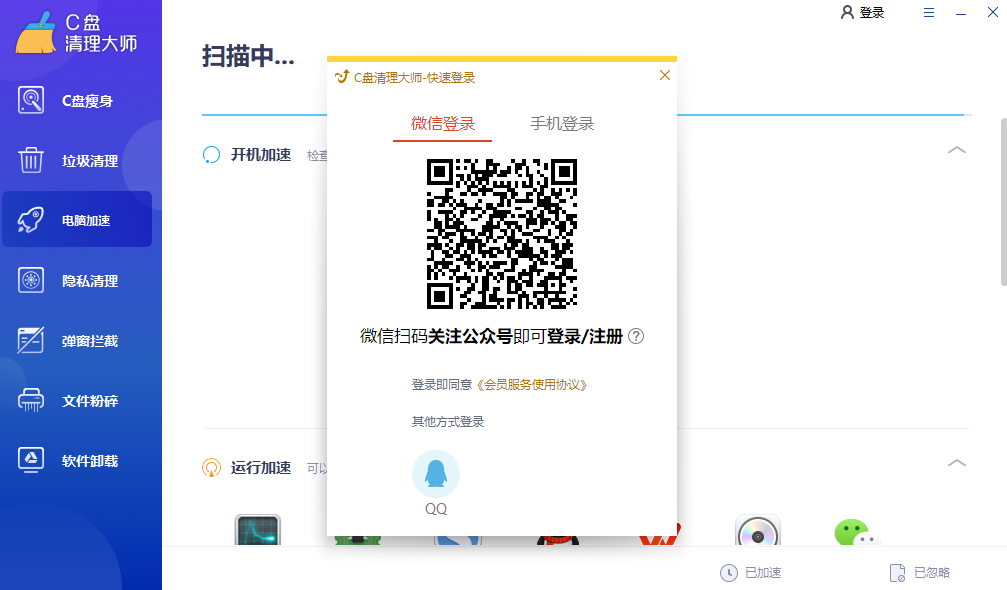1007x590 pixels.
Task: Open 隐私清理 from the sidebar
Action: pos(77,281)
